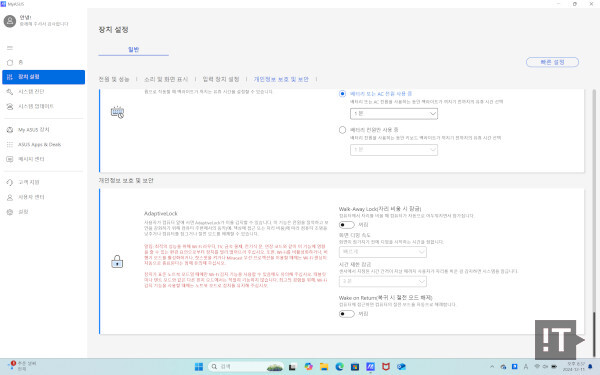Image resolution: width=600 pixels, height=375 pixels.
Task: Show hidden system tray icons
Action: coord(492,367)
